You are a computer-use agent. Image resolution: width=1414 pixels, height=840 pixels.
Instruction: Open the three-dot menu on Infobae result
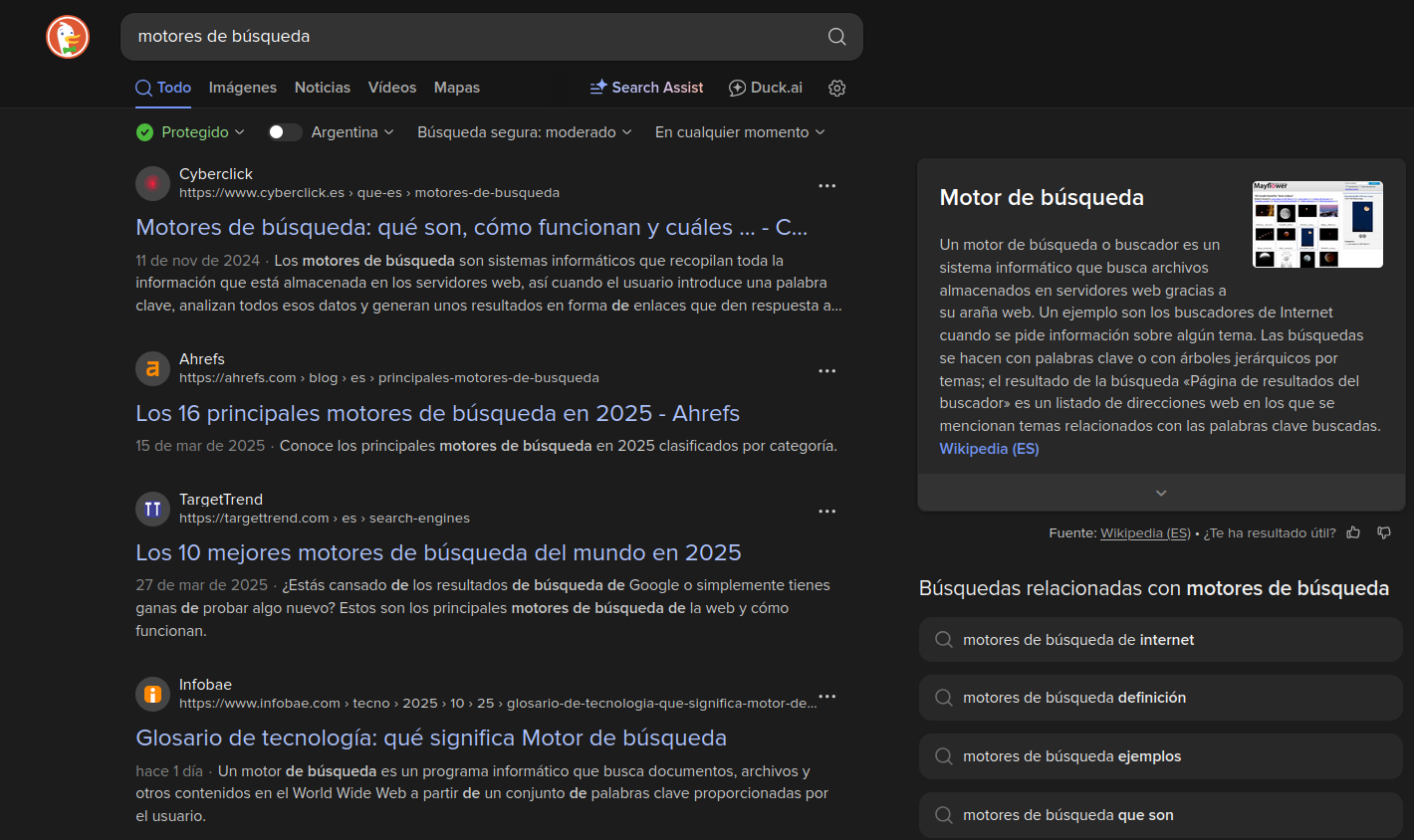click(x=826, y=696)
